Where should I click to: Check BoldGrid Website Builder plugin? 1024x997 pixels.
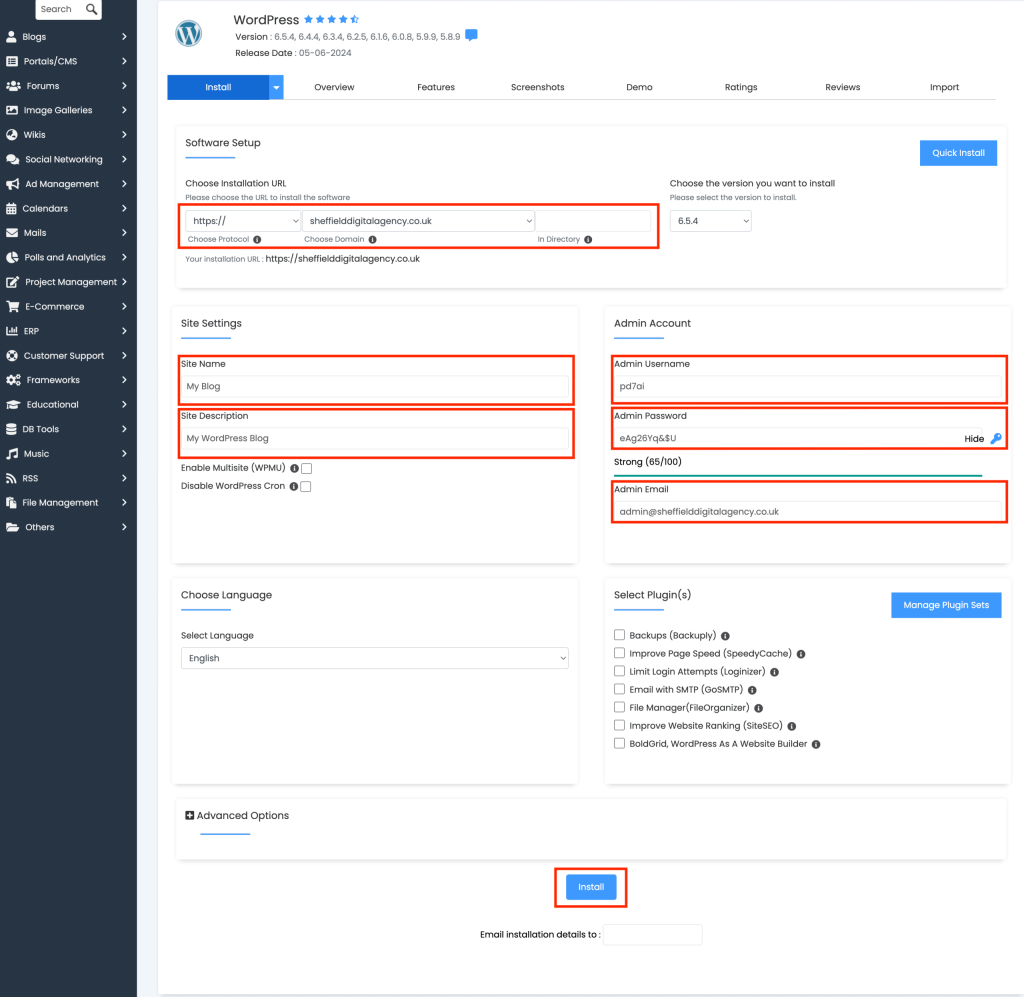pos(619,743)
